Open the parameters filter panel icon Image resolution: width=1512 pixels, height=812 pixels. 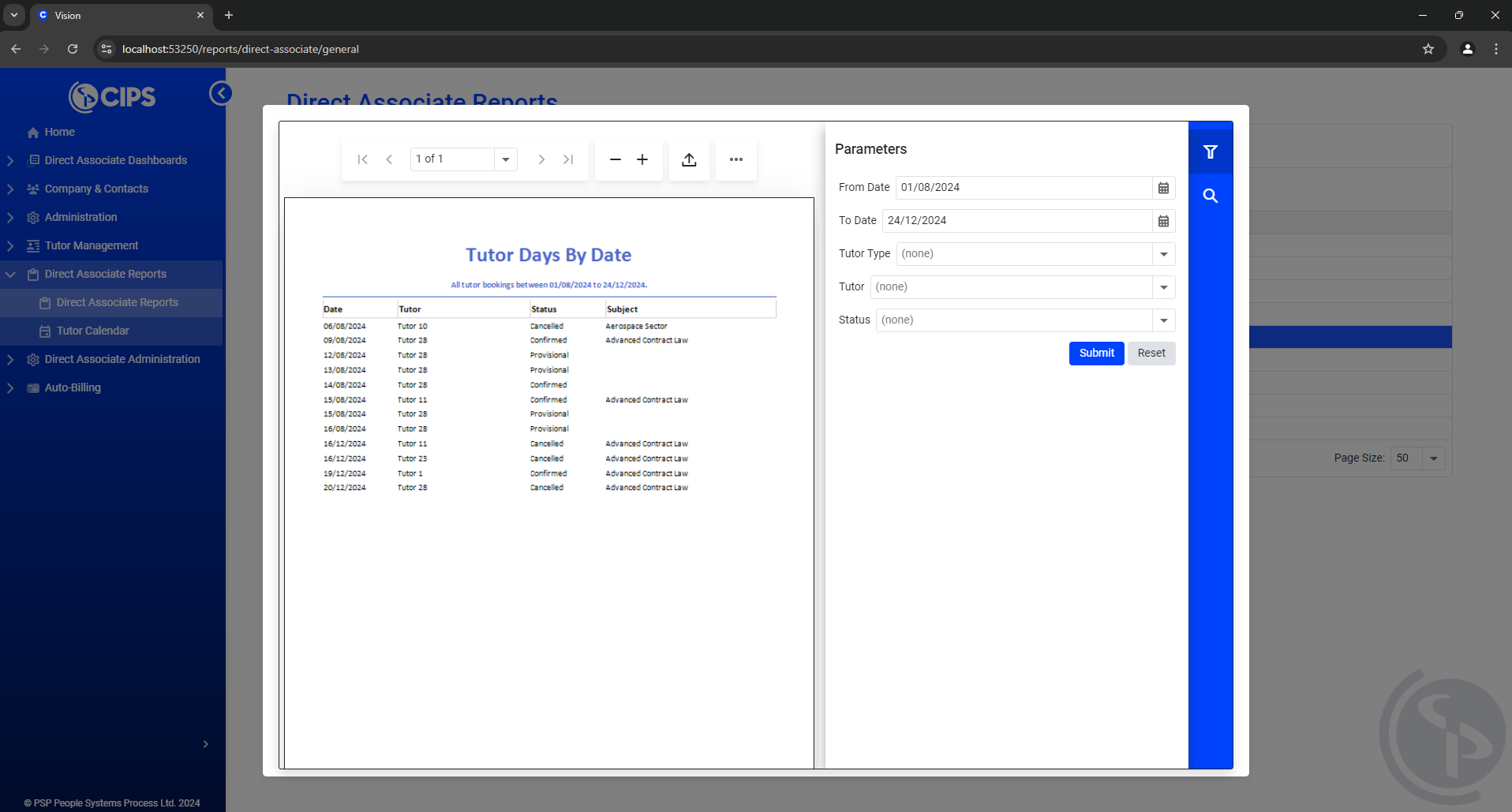point(1211,152)
